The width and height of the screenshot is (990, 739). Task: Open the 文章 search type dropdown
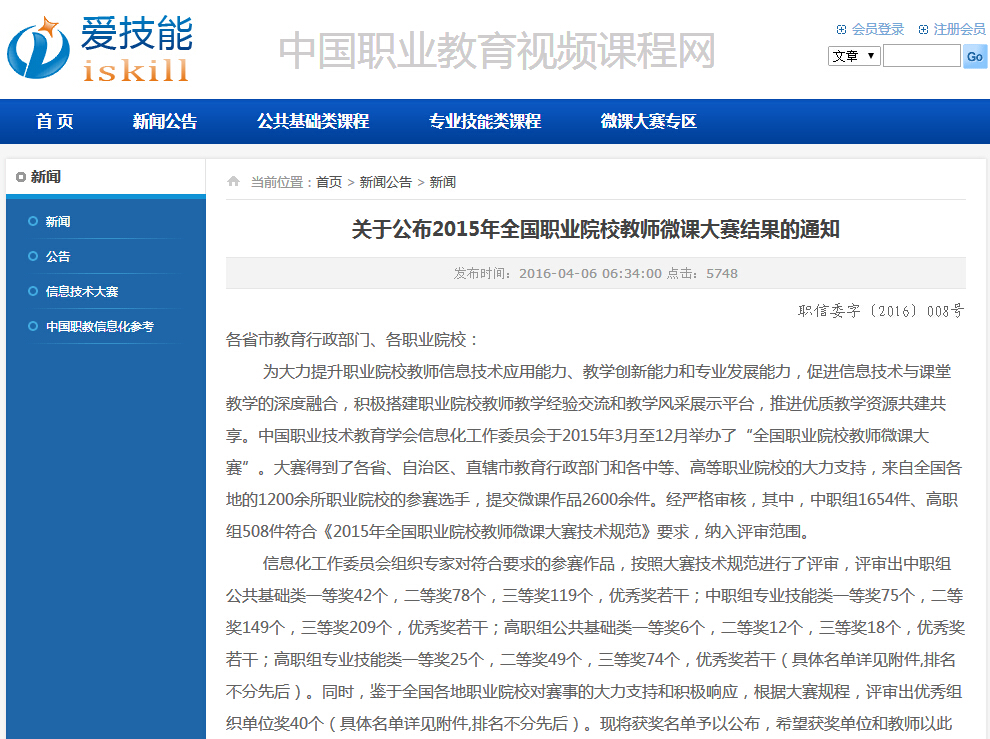[854, 56]
